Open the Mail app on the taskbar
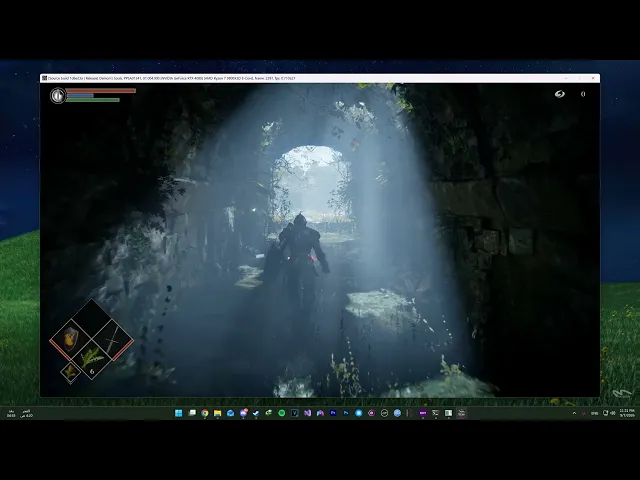Image resolution: width=640 pixels, height=480 pixels. click(x=230, y=413)
